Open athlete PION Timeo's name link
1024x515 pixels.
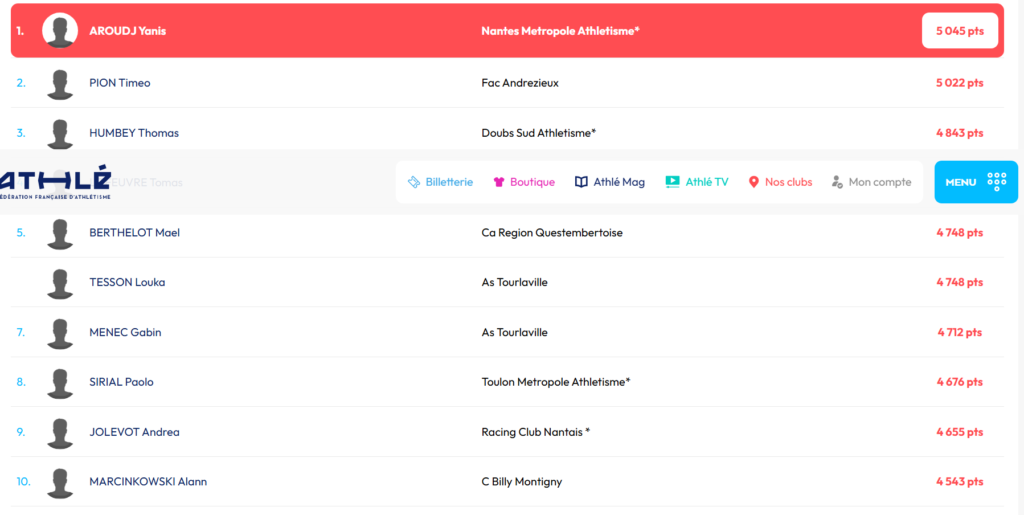click(120, 83)
